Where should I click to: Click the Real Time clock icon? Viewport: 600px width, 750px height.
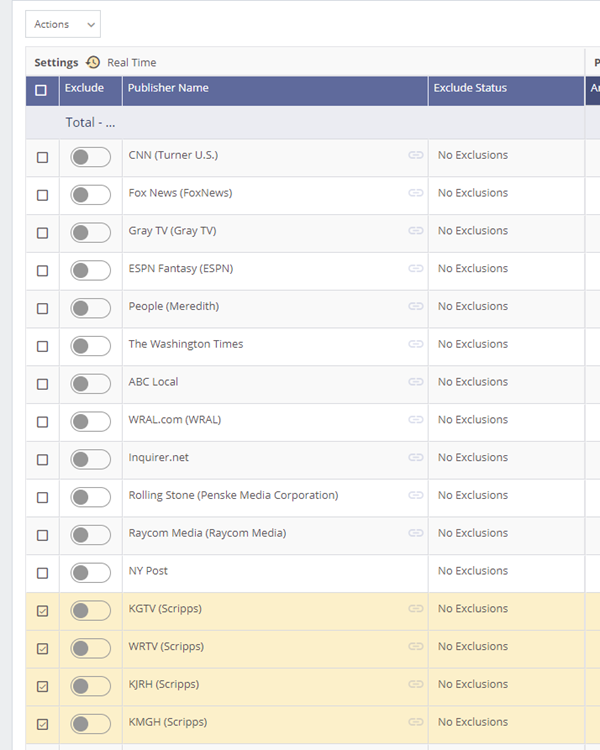(x=93, y=62)
